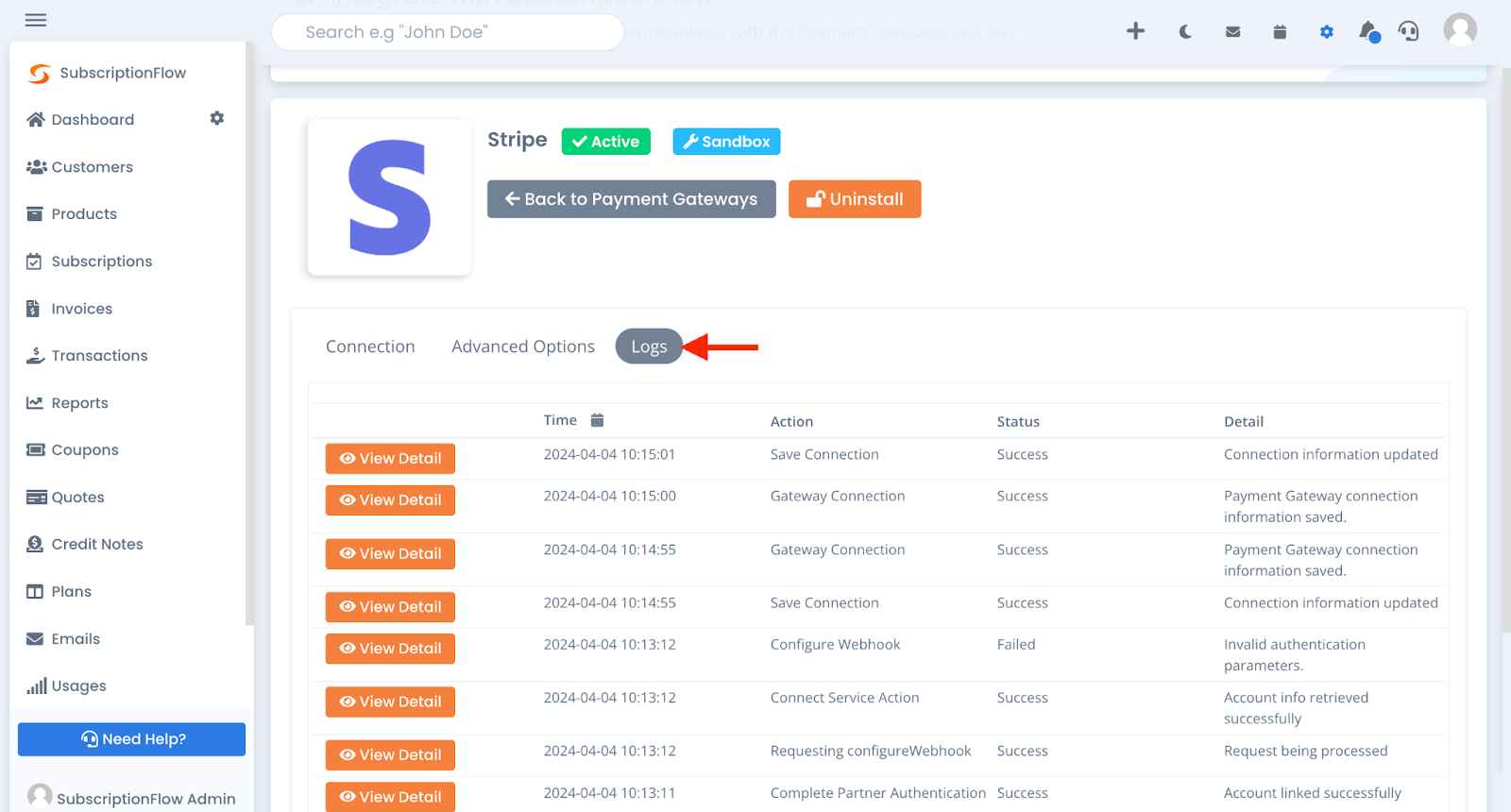The image size is (1511, 812).
Task: View Detail for 10:14:55 Save Connection
Action: (x=390, y=607)
